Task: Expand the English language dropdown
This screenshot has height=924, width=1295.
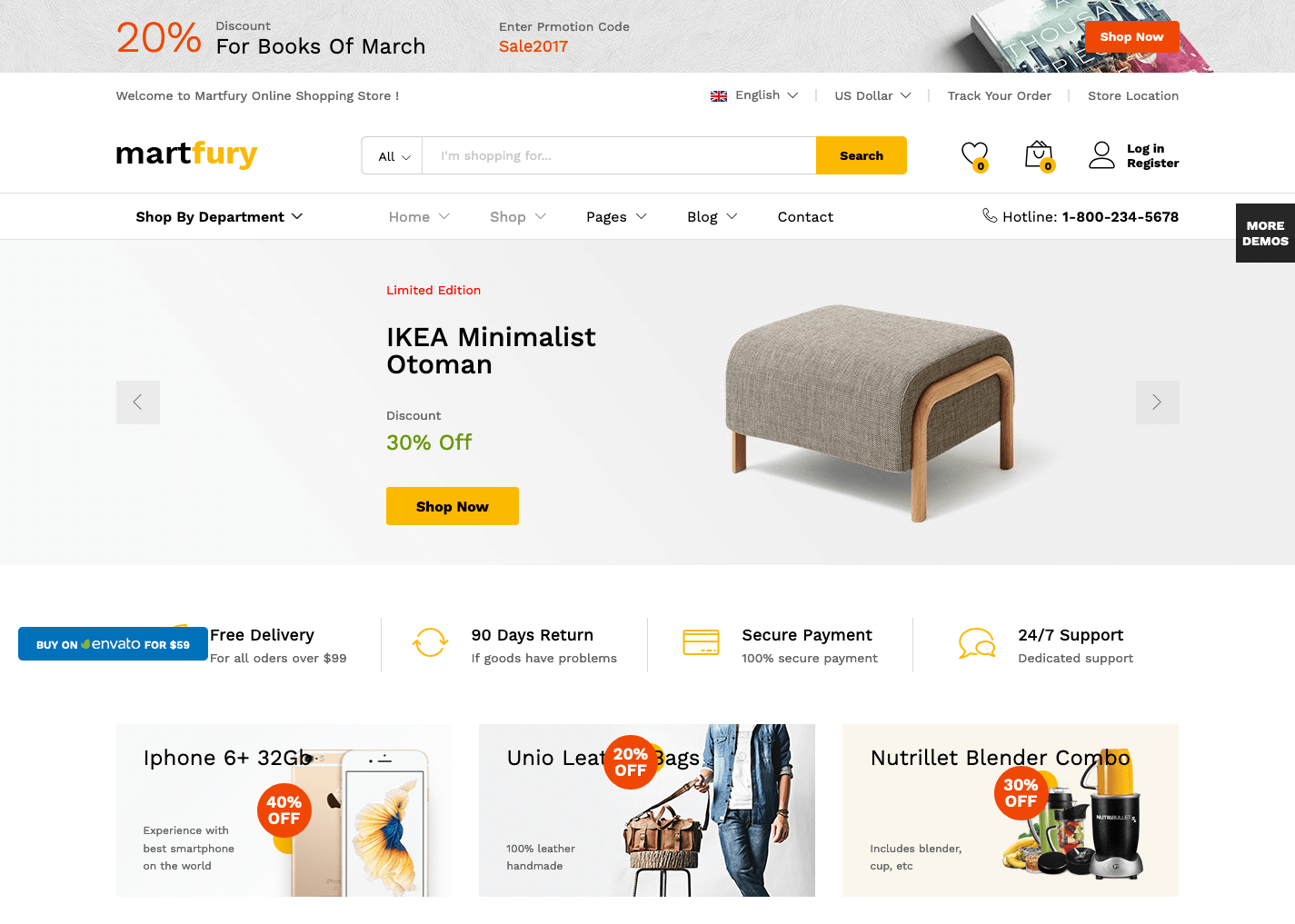Action: pyautogui.click(x=754, y=95)
